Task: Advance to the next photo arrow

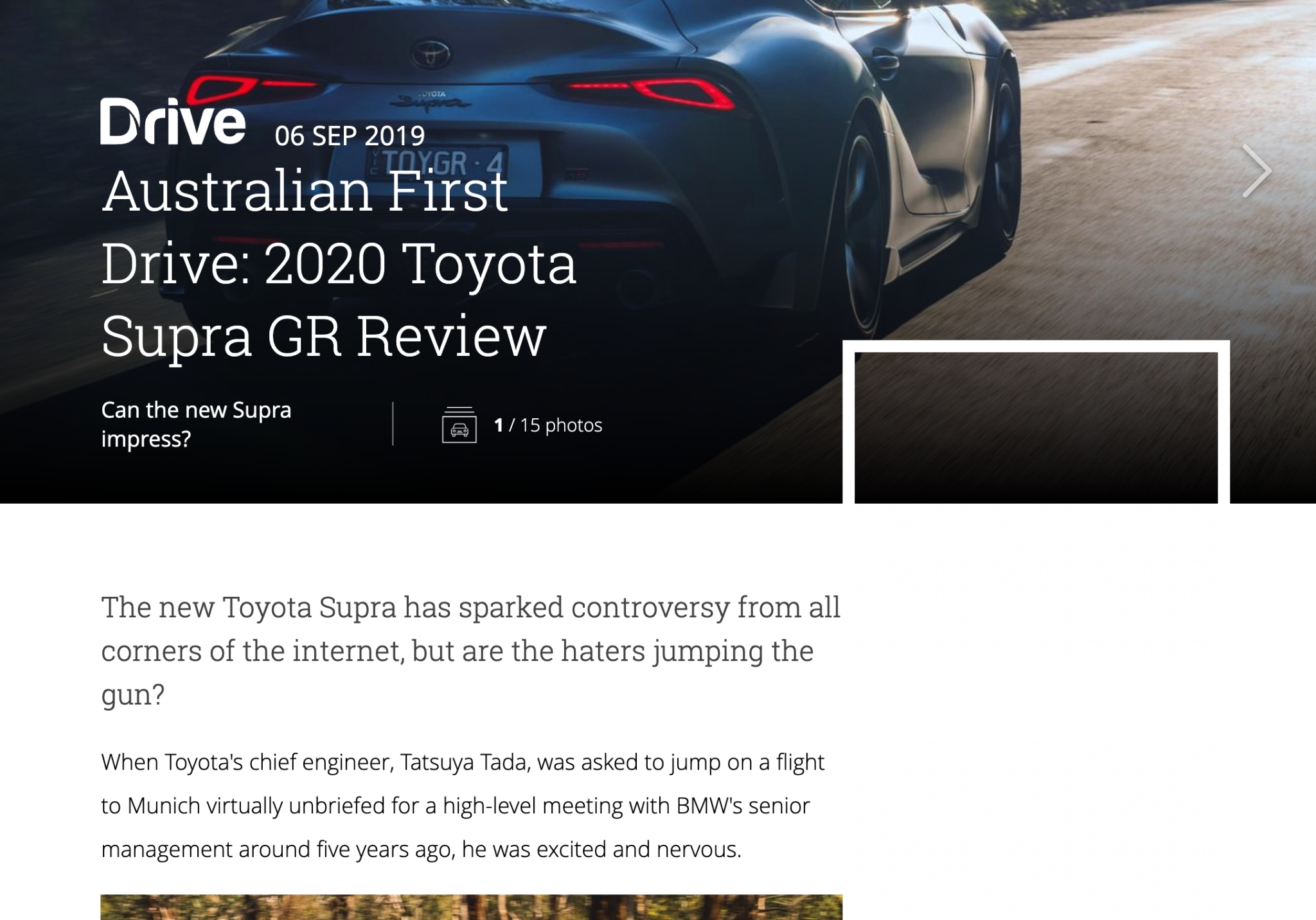Action: coord(1257,171)
